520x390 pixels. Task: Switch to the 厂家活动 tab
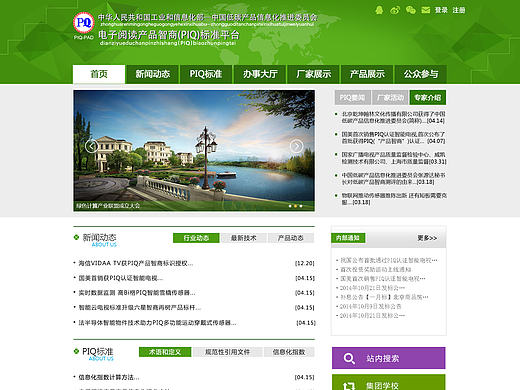pos(390,97)
